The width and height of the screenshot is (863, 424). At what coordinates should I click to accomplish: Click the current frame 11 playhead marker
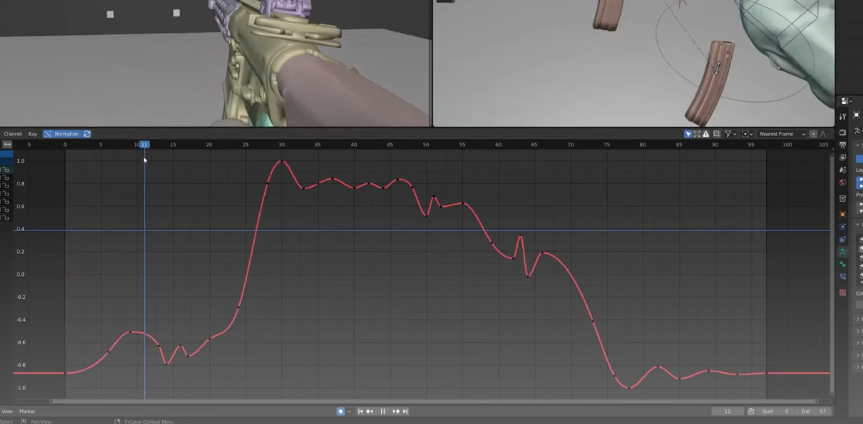click(144, 144)
